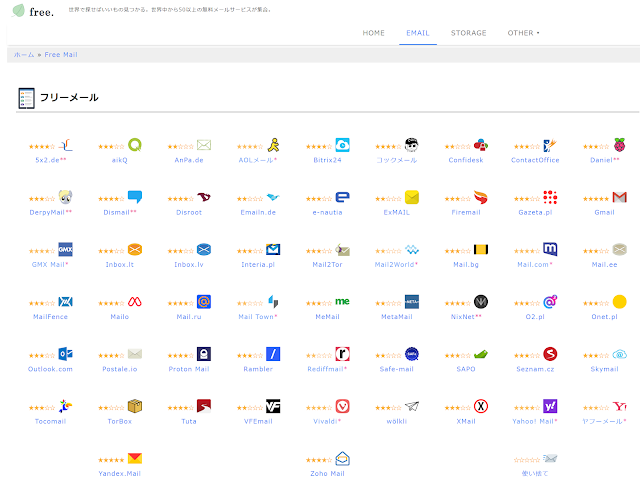Open the MeMail link
Viewport: 640px width, 480px height.
(x=327, y=317)
